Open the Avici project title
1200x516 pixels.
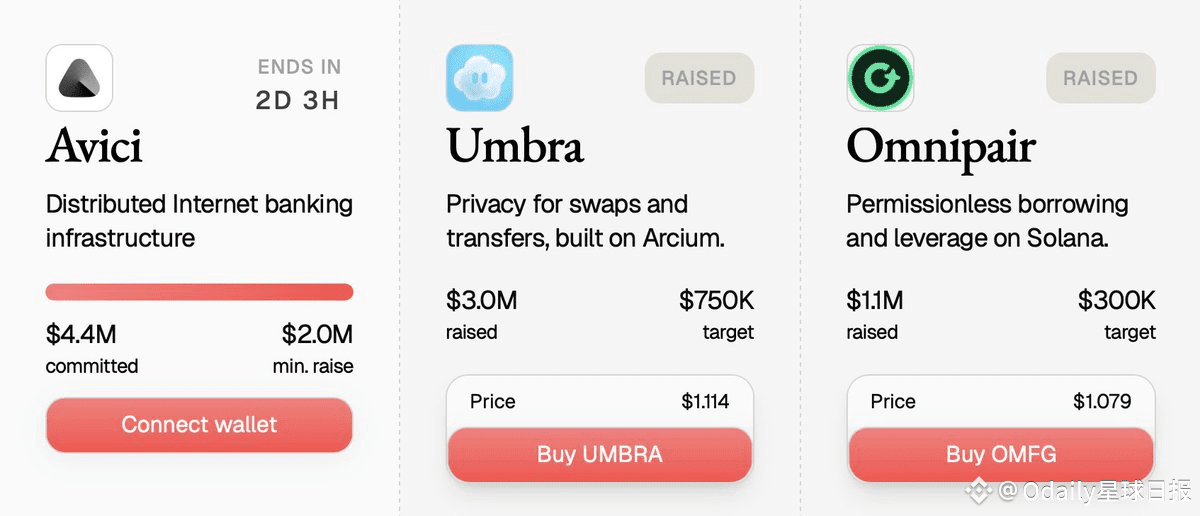point(94,147)
